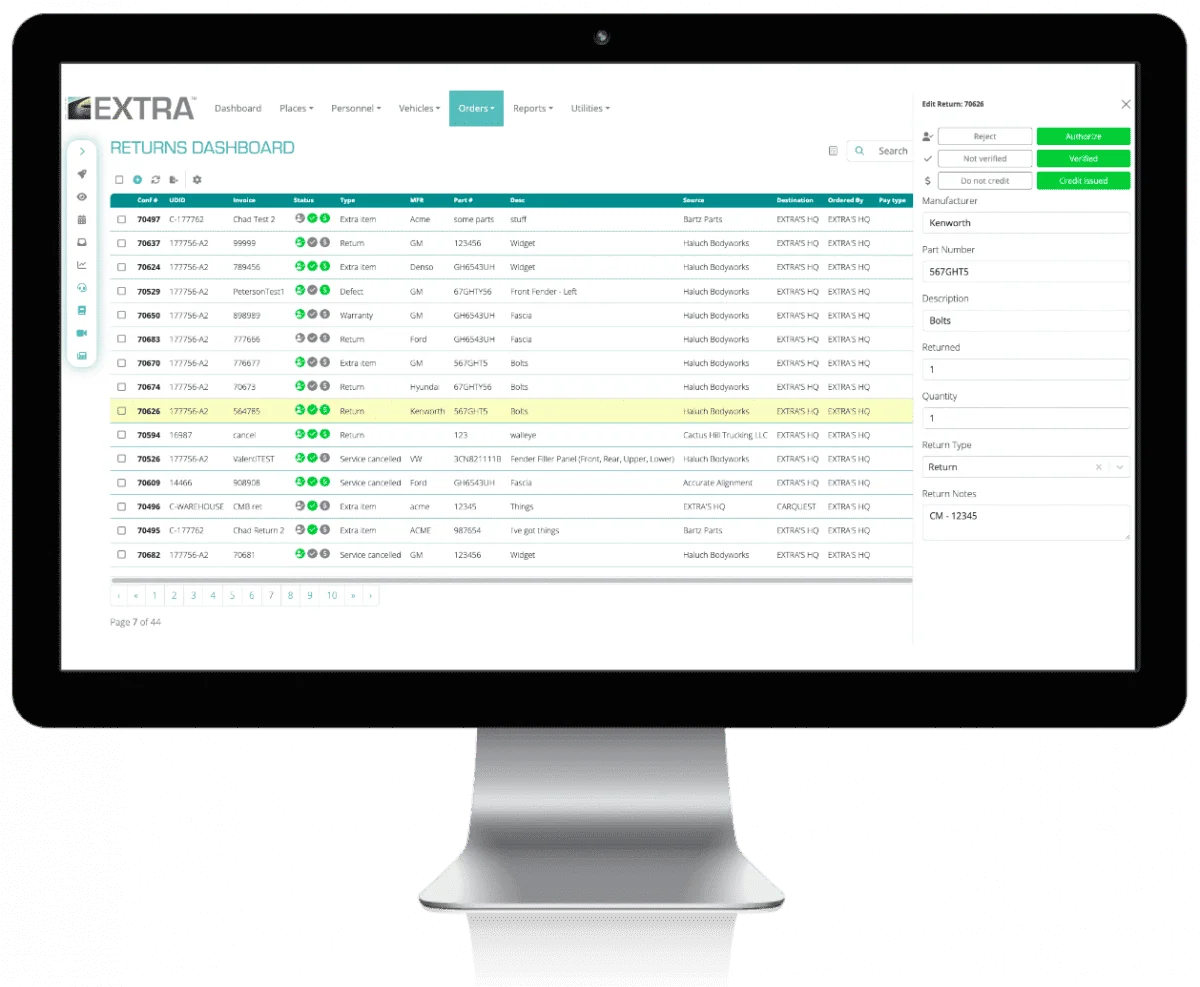Open the table settings gear icon
Image resolution: width=1200 pixels, height=987 pixels.
coord(197,180)
